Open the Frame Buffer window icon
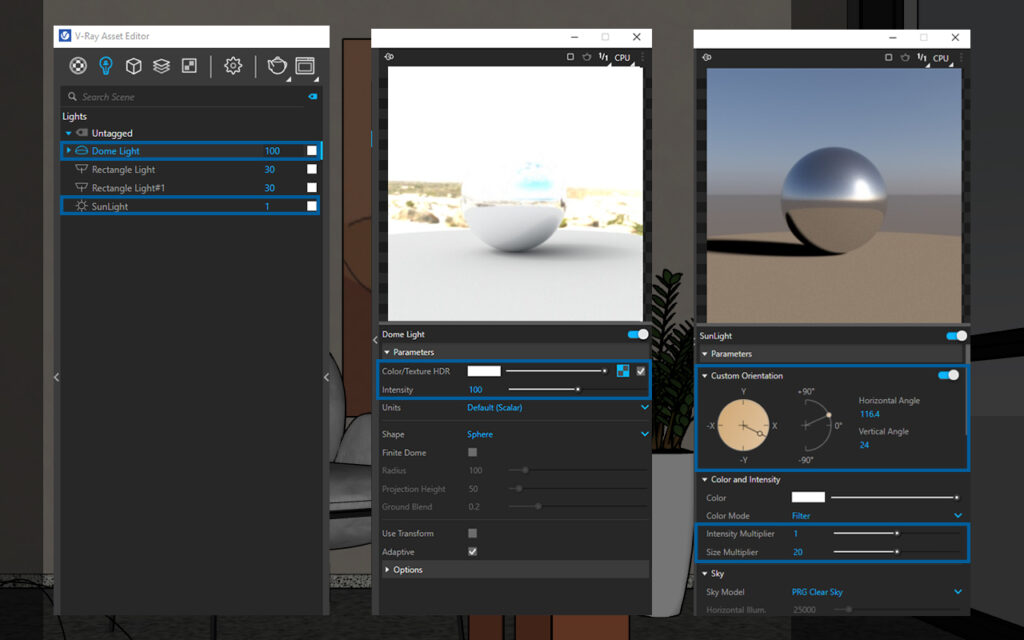The width and height of the screenshot is (1024, 640). (305, 66)
